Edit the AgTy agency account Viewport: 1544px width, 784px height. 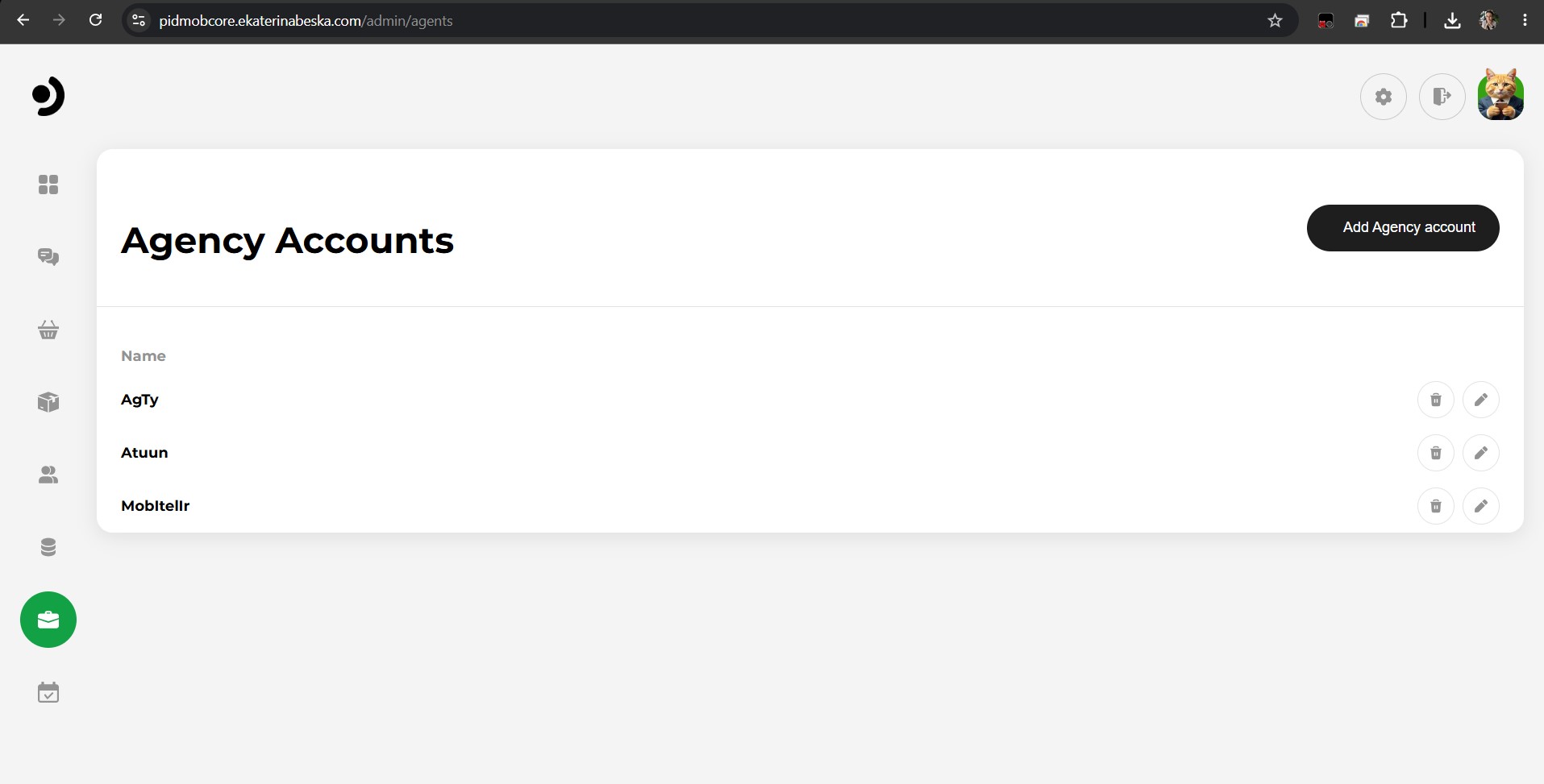pyautogui.click(x=1481, y=400)
